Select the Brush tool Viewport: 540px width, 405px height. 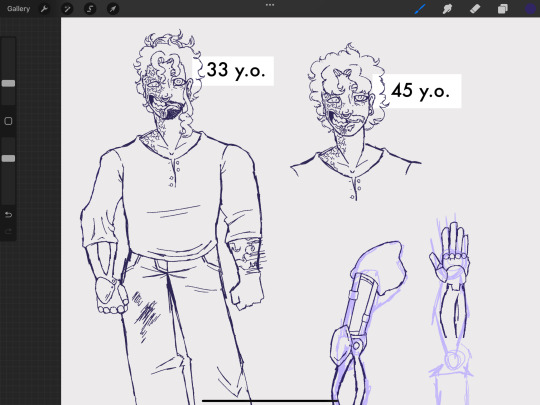pyautogui.click(x=420, y=9)
